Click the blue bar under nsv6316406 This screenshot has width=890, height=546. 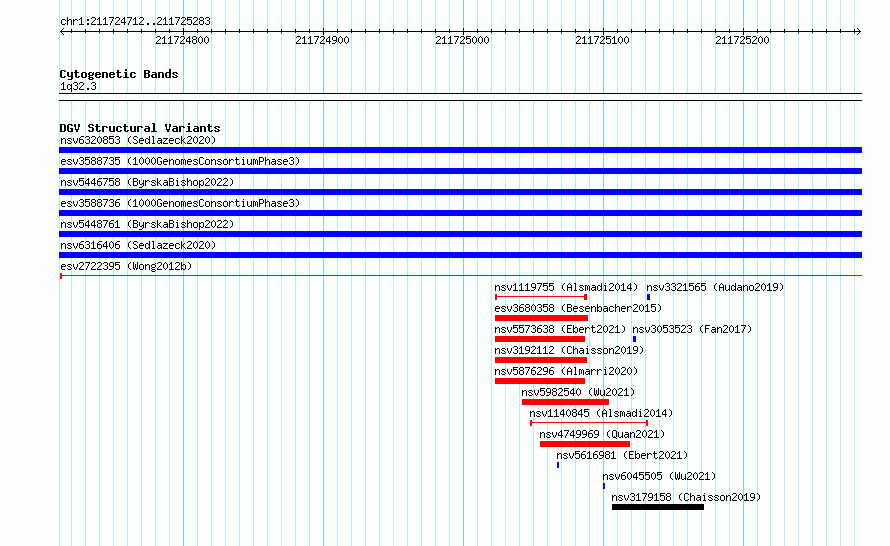[x=460, y=255]
